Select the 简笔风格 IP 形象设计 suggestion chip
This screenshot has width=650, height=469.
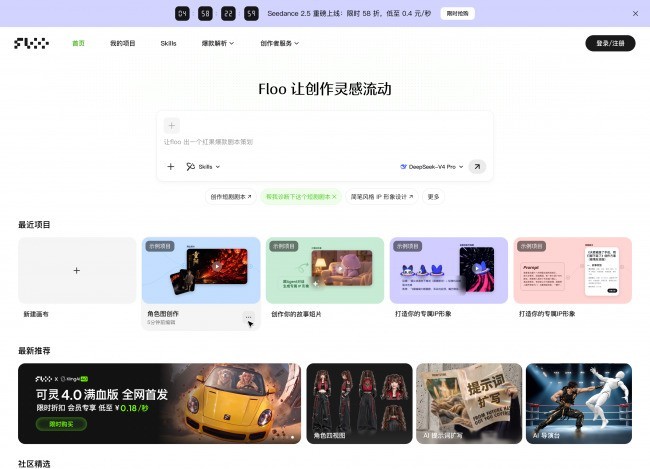[x=382, y=197]
